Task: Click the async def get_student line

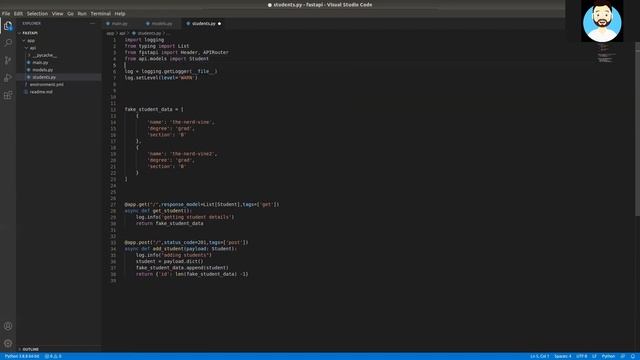Action: (x=158, y=211)
